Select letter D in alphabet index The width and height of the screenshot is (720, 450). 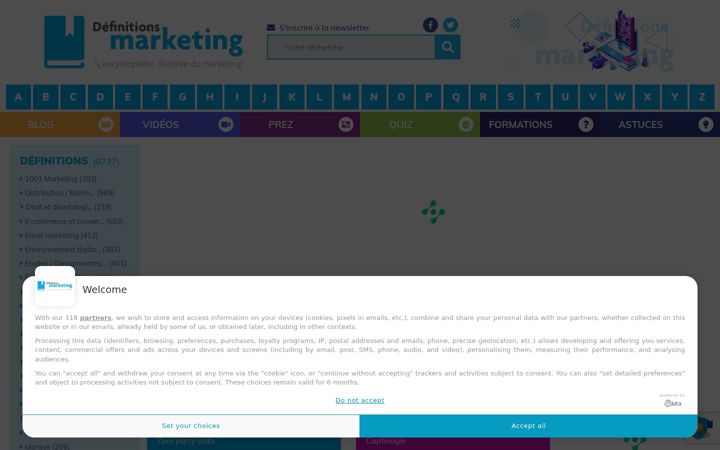100,97
